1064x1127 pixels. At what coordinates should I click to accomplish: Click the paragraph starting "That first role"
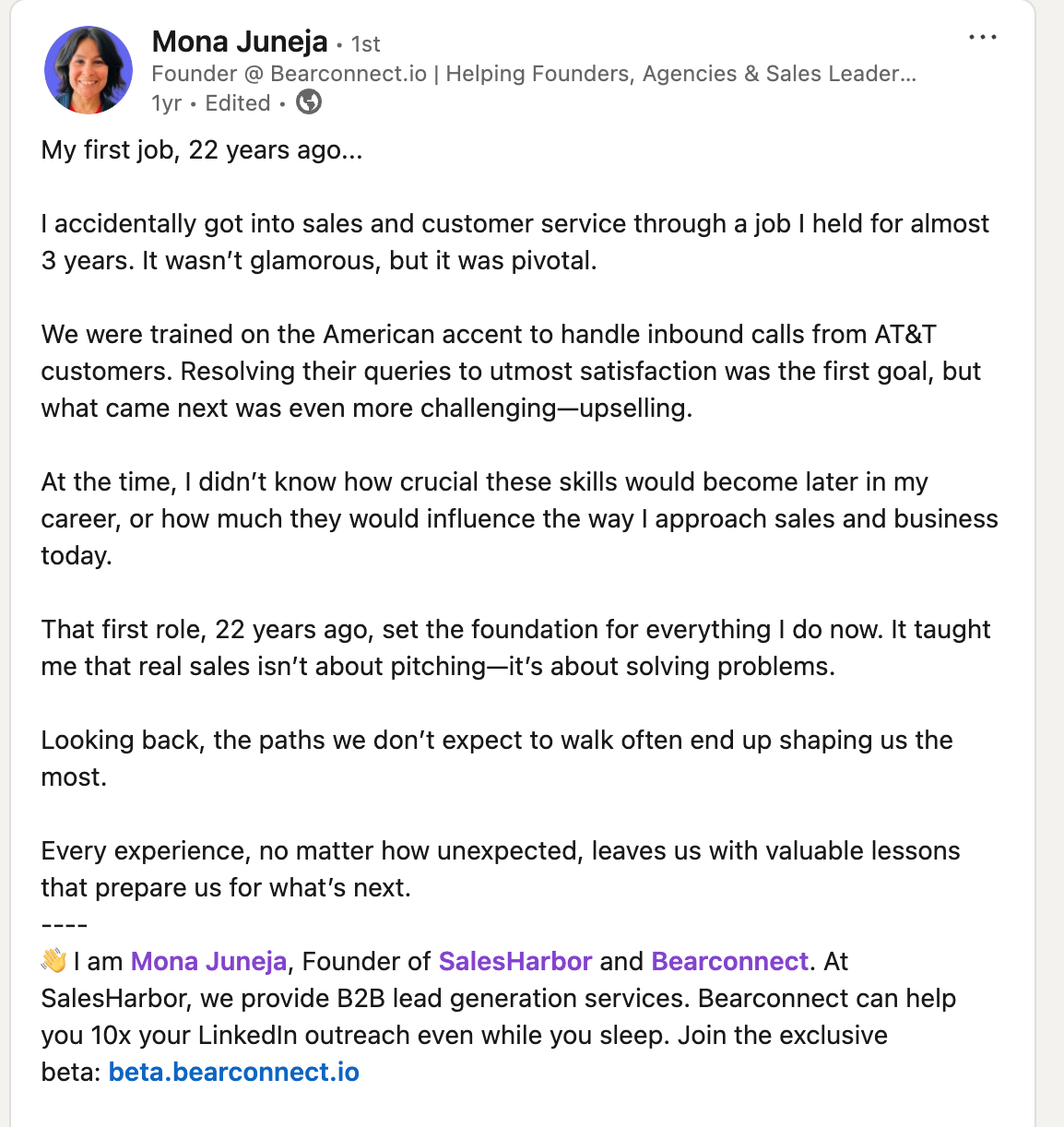coord(514,647)
